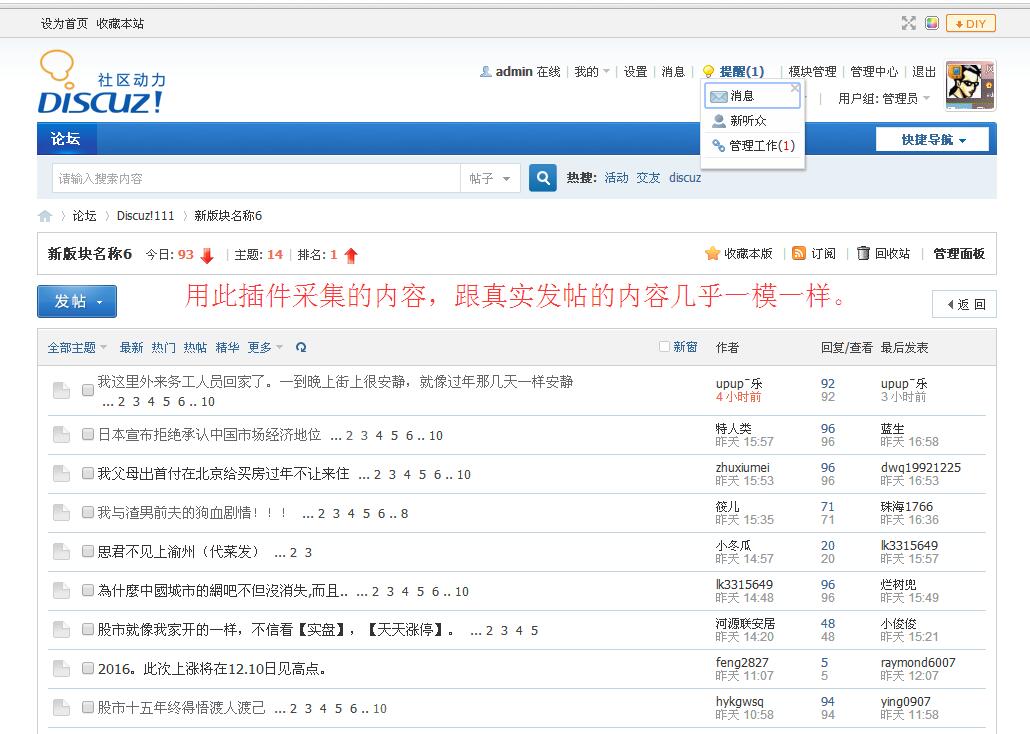The height and width of the screenshot is (734, 1030).
Task: Click the 订阅 RSS icon
Action: coord(799,254)
